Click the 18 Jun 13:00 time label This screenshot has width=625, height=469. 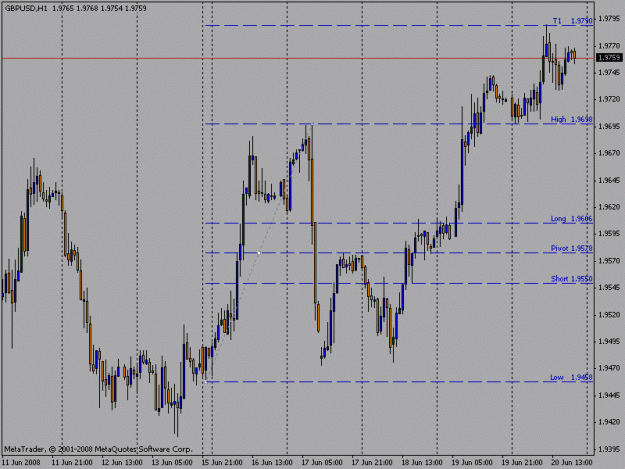pos(422,462)
